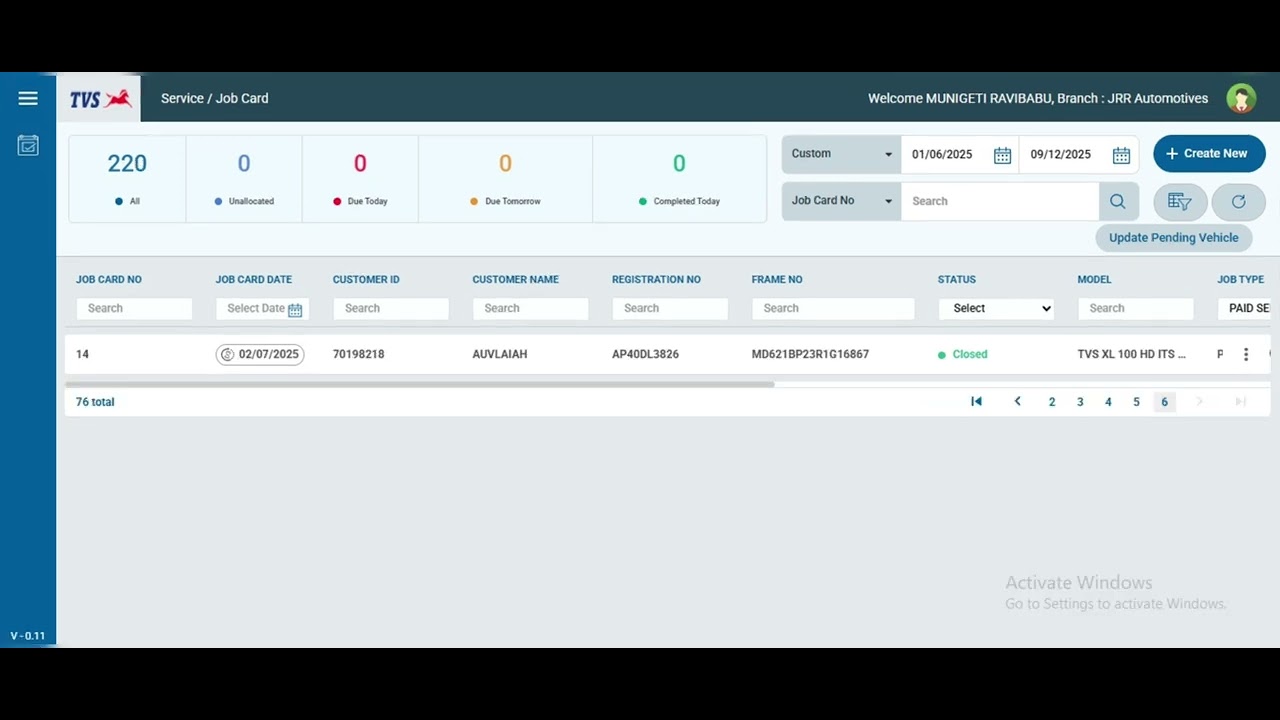Focus the Customer Name search filter
Screen dimensions: 1280x720
tap(530, 308)
